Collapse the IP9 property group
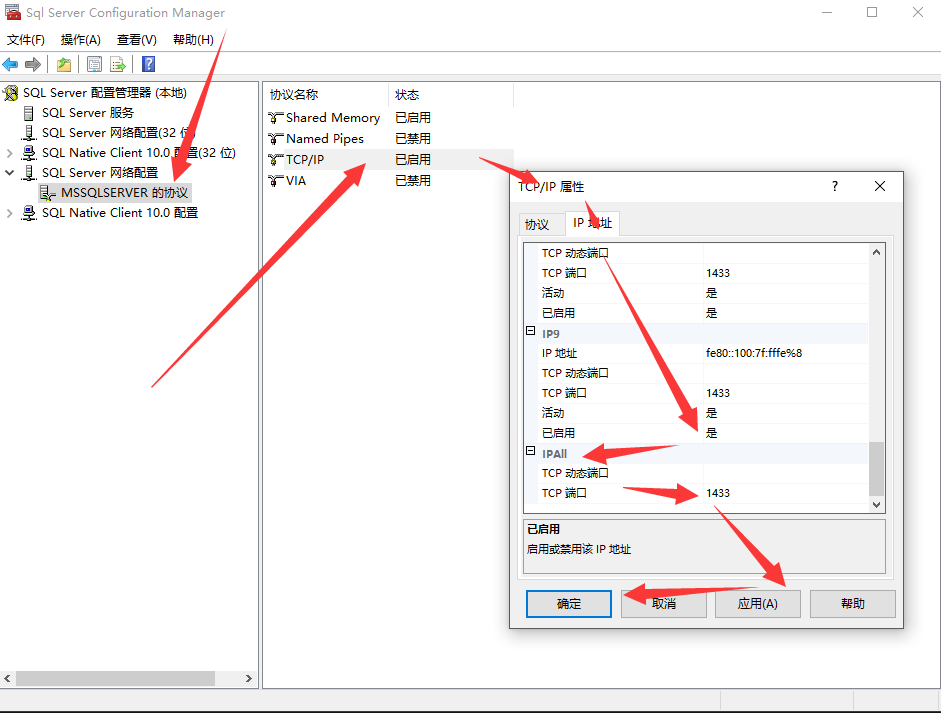Viewport: 941px width, 713px height. pyautogui.click(x=531, y=331)
